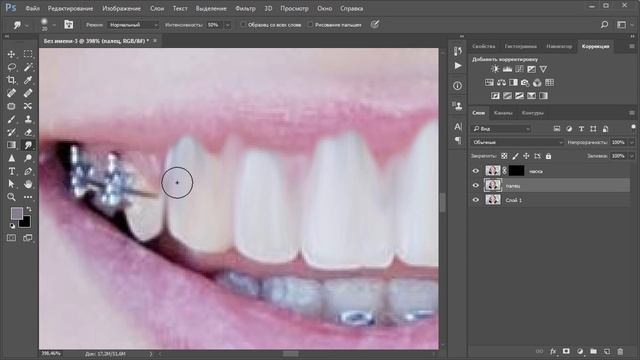
Task: Hide the 'маска' layer eye
Action: [476, 171]
